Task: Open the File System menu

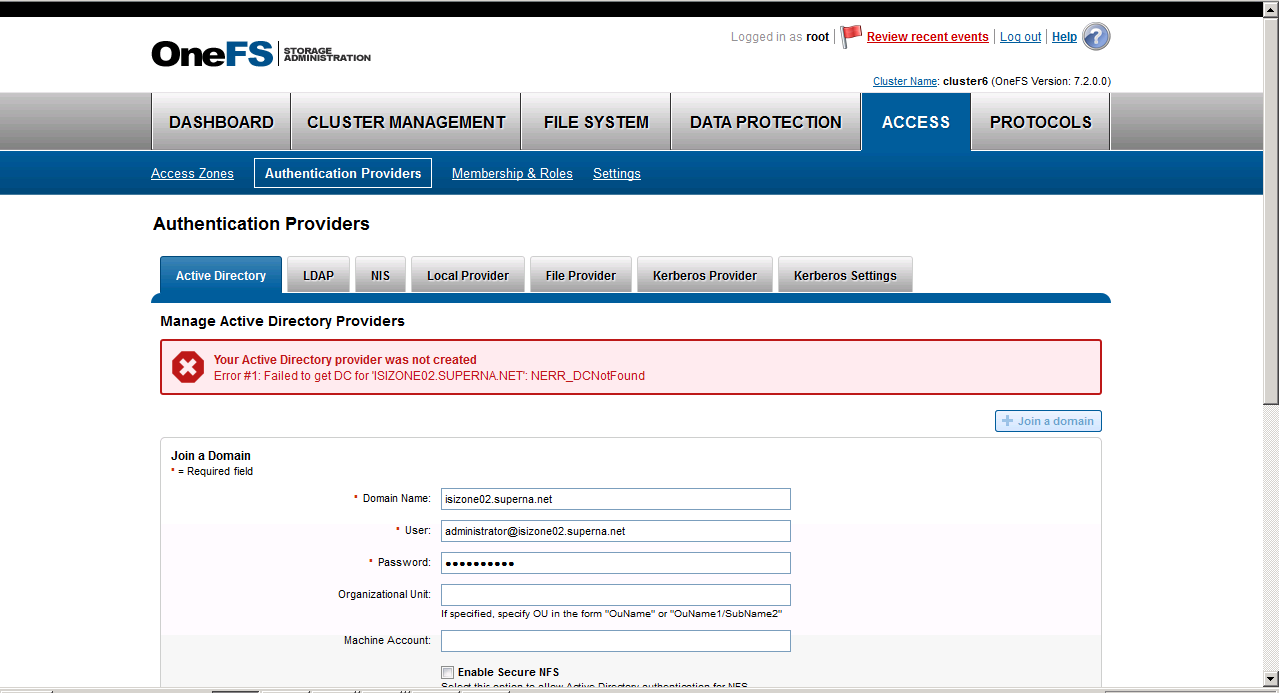Action: [x=596, y=122]
